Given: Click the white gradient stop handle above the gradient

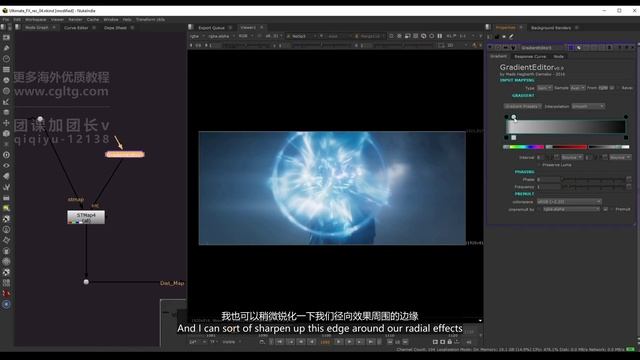Looking at the screenshot, I should (x=513, y=117).
